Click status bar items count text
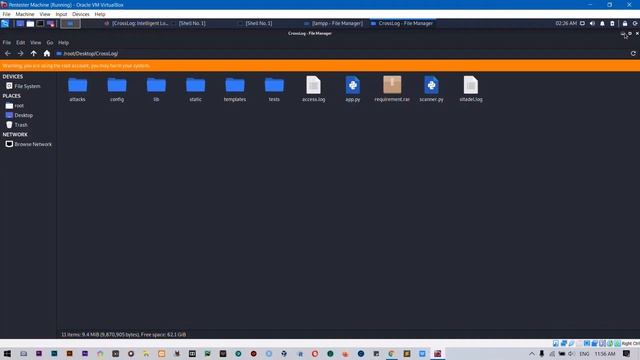Image resolution: width=640 pixels, height=360 pixels. point(124,335)
